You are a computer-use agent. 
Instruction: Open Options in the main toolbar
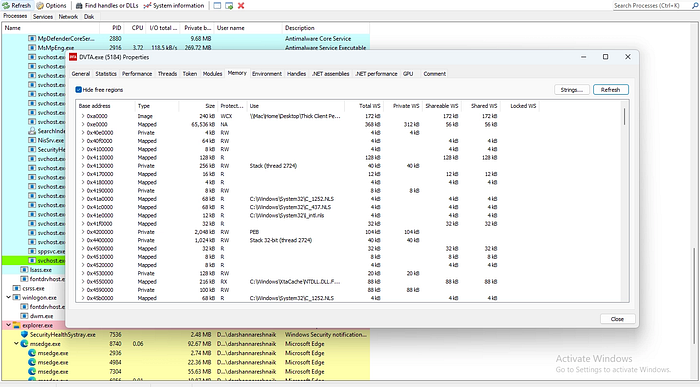[x=51, y=6]
